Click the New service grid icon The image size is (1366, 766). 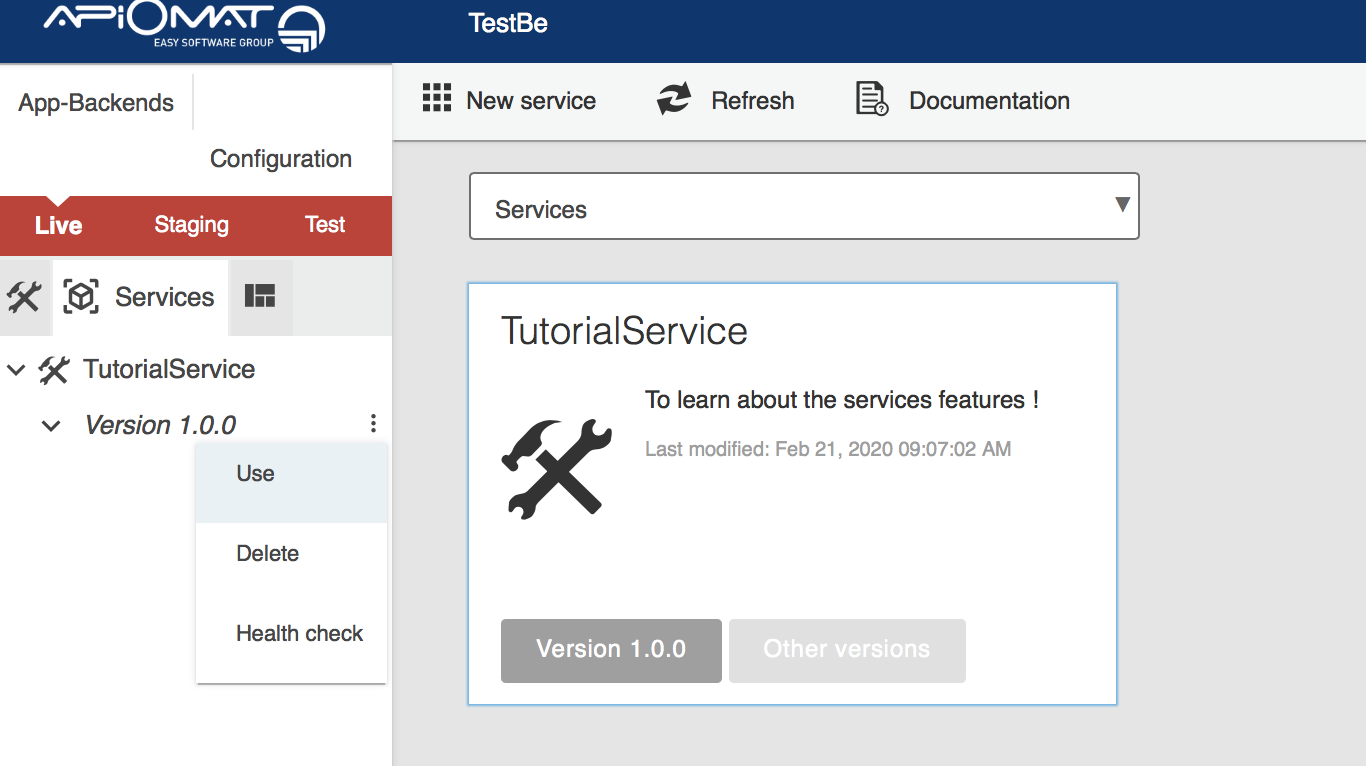tap(437, 99)
